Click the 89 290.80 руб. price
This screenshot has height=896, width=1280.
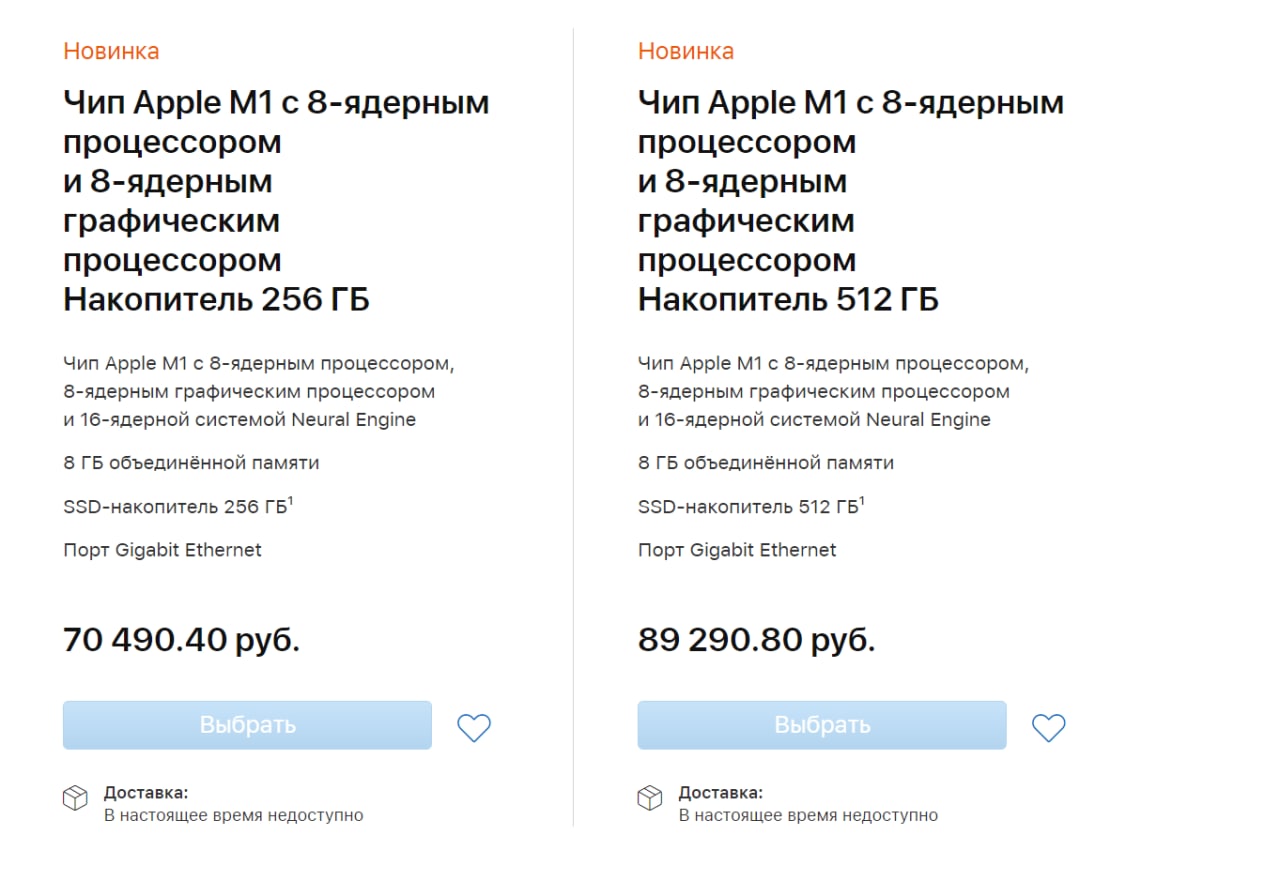coord(757,640)
